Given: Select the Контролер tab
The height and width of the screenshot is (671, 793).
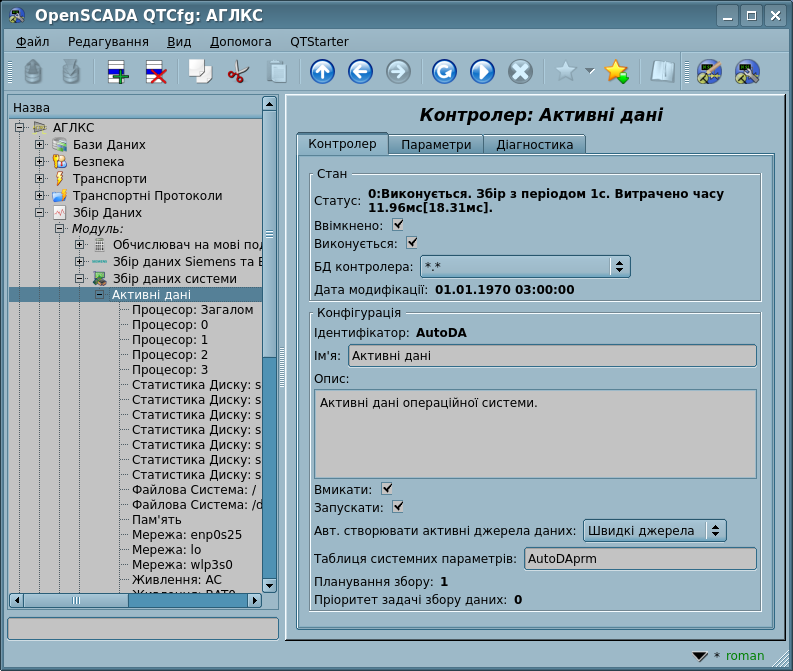Looking at the screenshot, I should pos(342,144).
